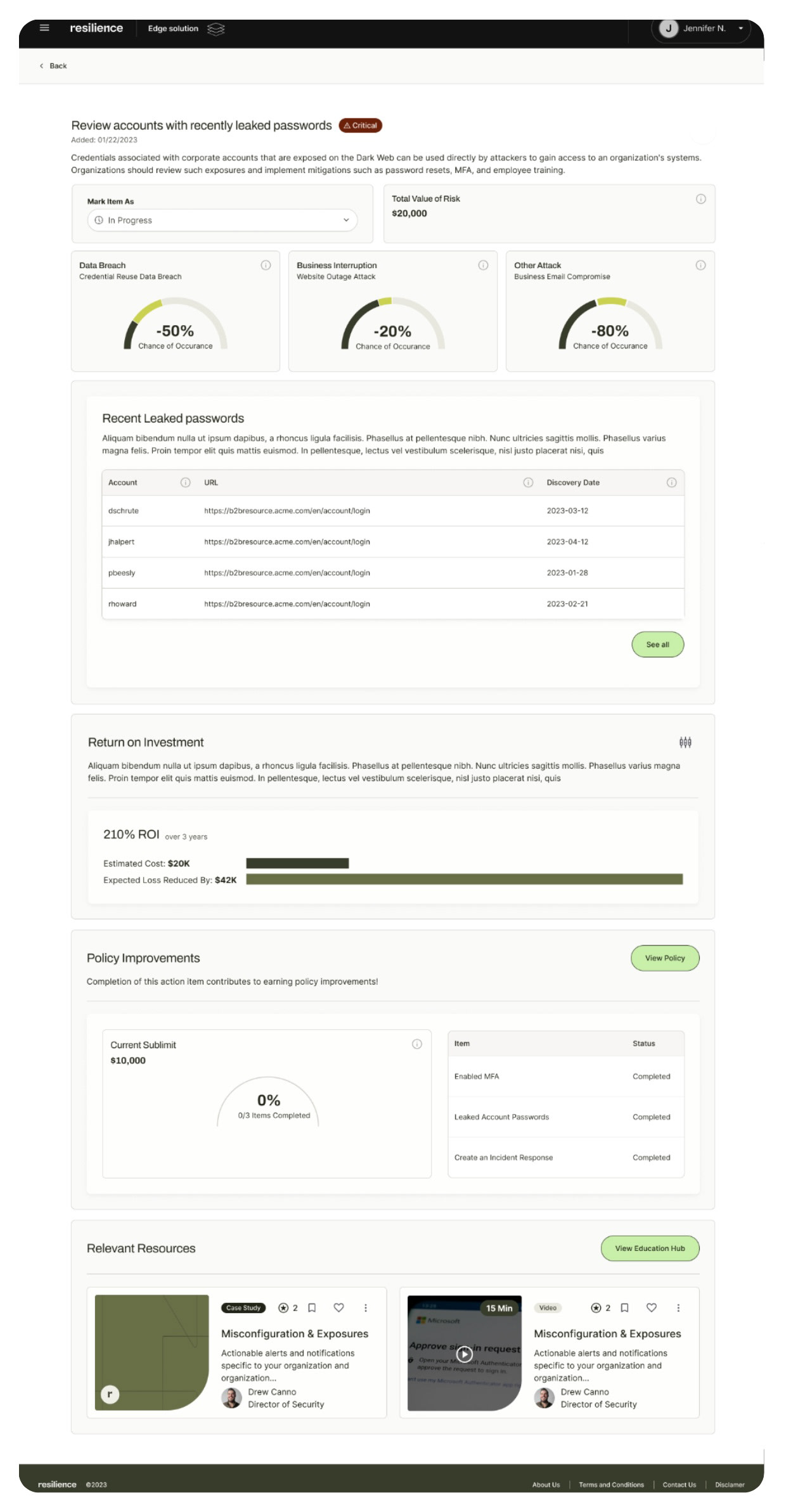Click info icon on Total Value of Risk
This screenshot has width=791, height=1512.
tap(700, 199)
